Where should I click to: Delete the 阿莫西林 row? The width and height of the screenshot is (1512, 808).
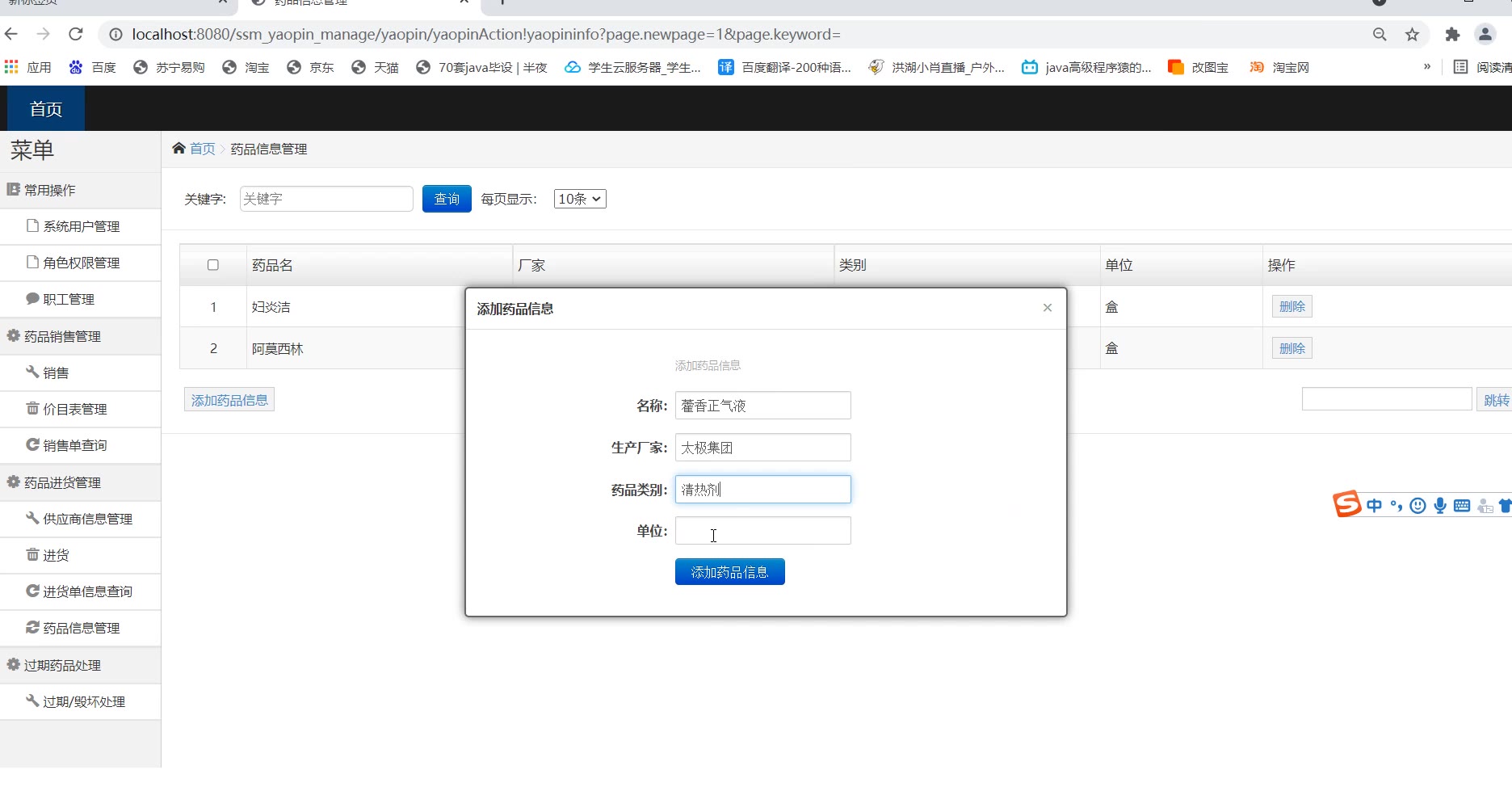[x=1291, y=348]
